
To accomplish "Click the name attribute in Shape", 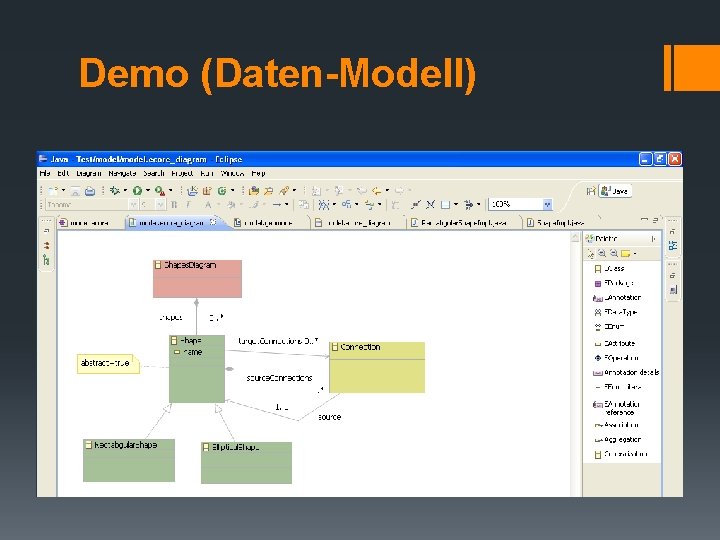I will pyautogui.click(x=189, y=352).
